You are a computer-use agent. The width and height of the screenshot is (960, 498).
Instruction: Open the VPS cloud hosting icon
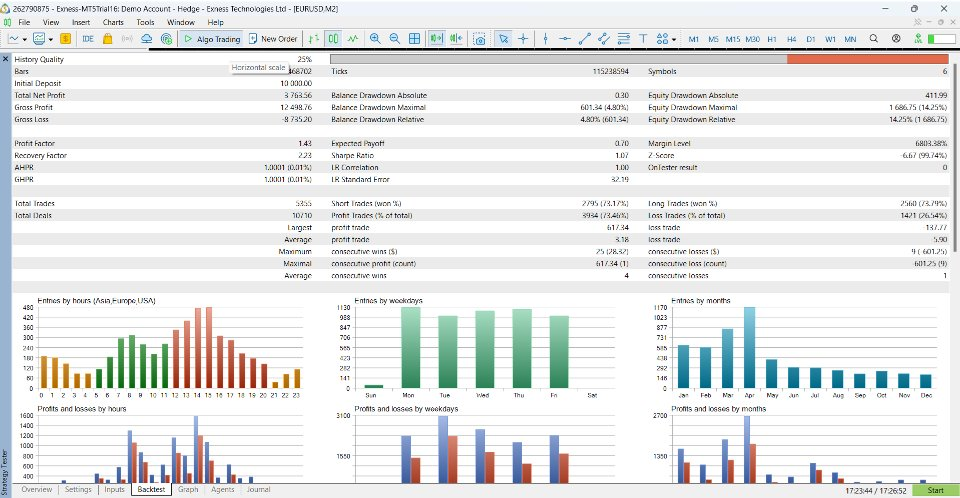(146, 39)
